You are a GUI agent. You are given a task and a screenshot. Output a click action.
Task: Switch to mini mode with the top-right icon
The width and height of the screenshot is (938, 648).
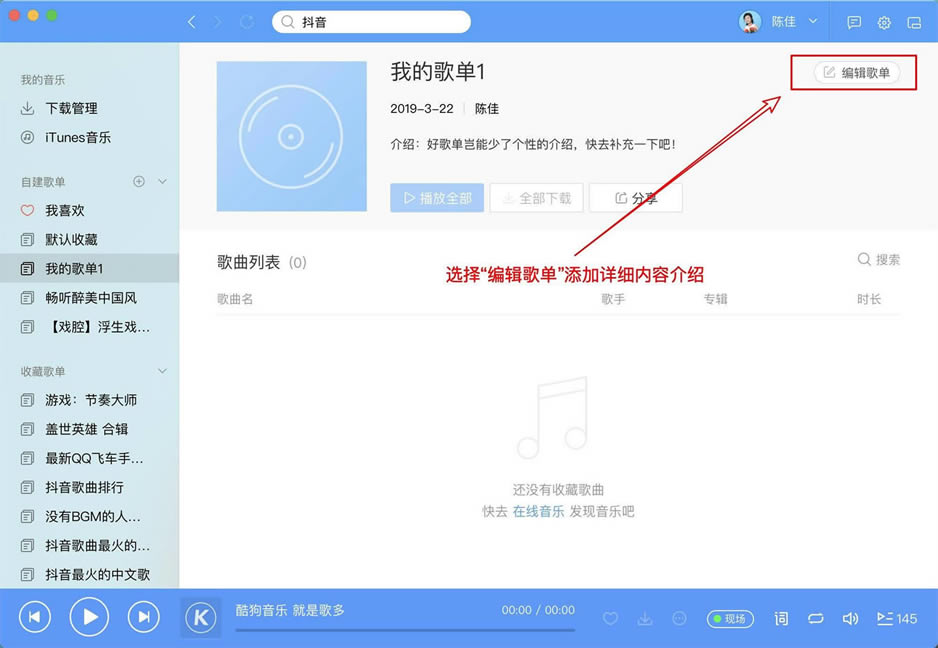(914, 22)
